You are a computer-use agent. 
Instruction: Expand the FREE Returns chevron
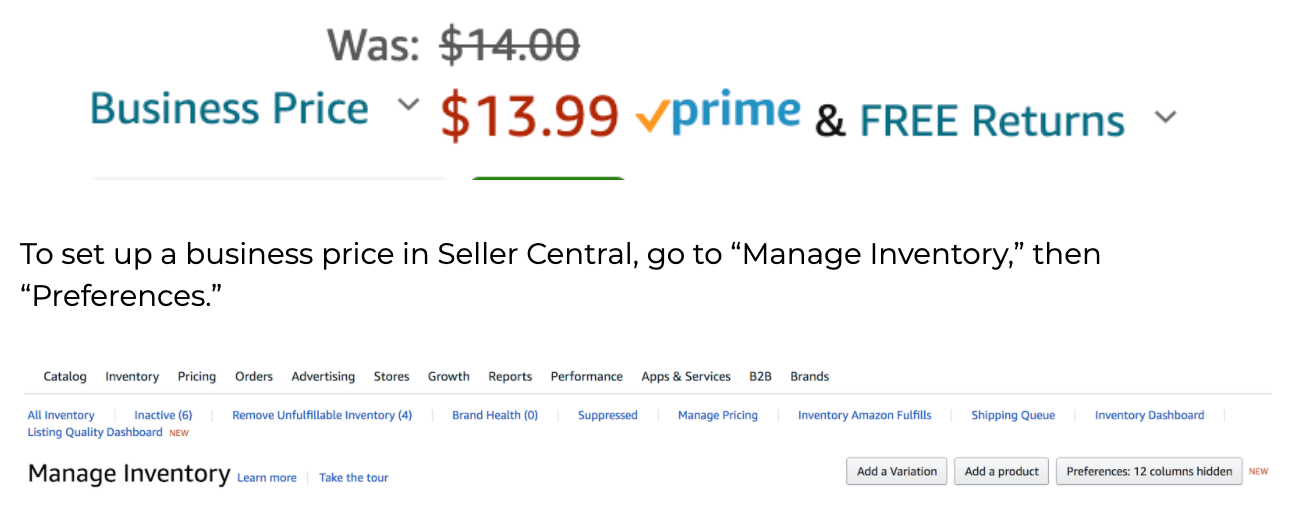(1165, 117)
